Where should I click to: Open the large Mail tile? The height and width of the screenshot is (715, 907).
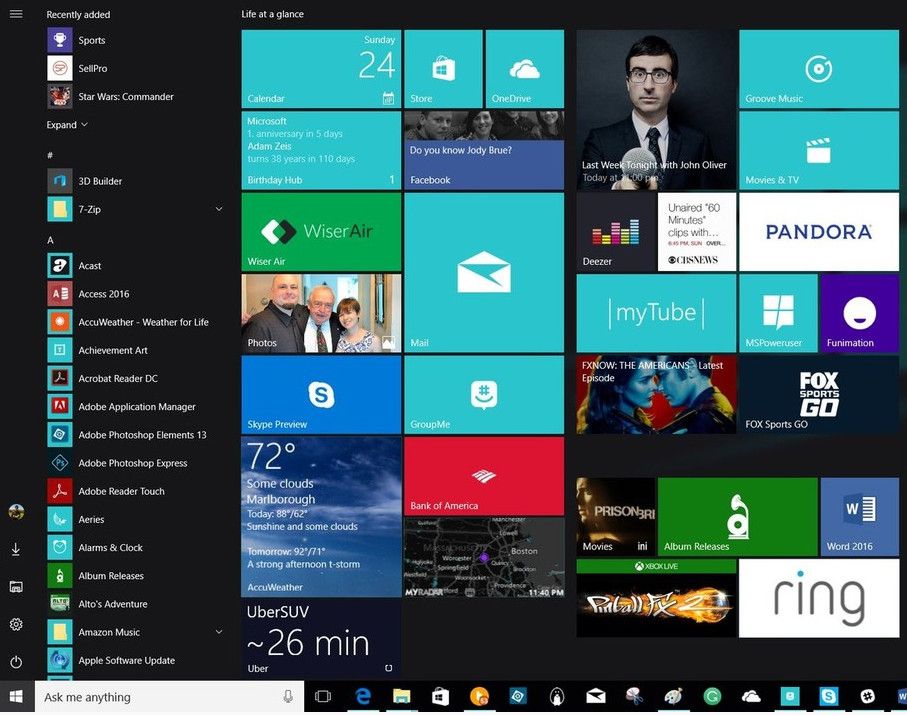click(484, 272)
